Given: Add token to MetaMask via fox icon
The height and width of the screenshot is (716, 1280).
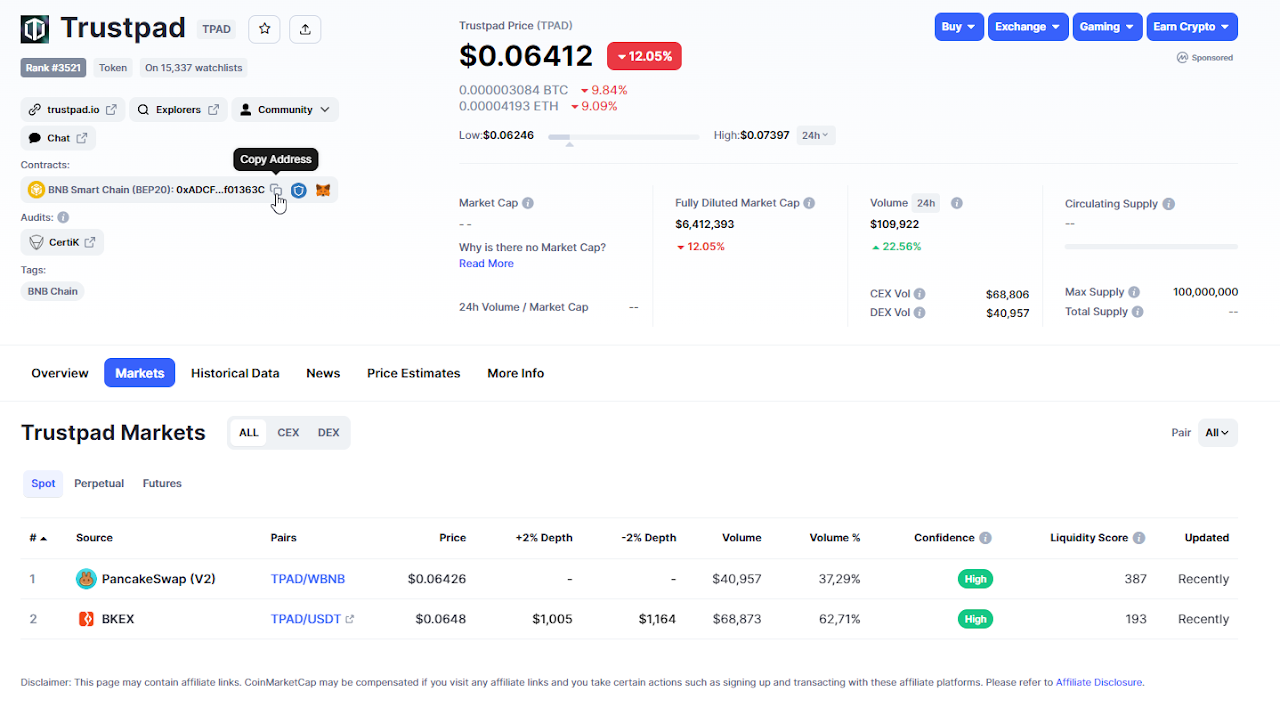Looking at the screenshot, I should [323, 190].
